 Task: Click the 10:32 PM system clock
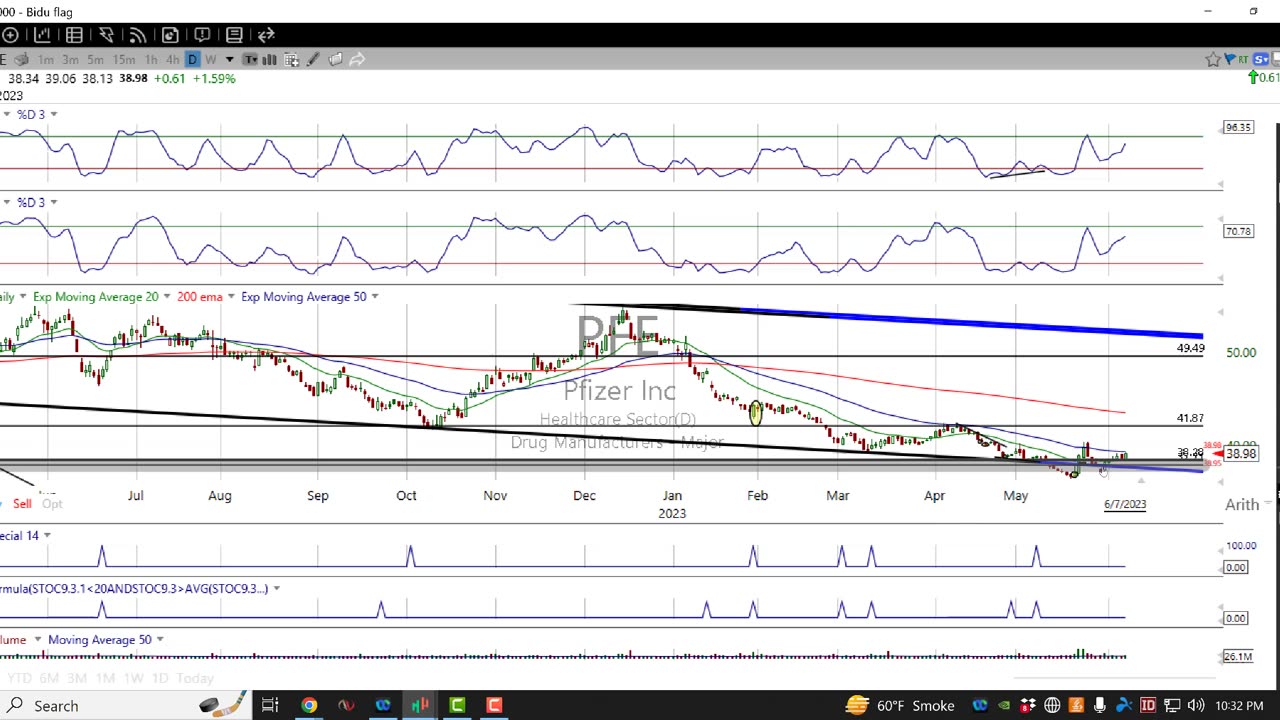click(x=1239, y=706)
